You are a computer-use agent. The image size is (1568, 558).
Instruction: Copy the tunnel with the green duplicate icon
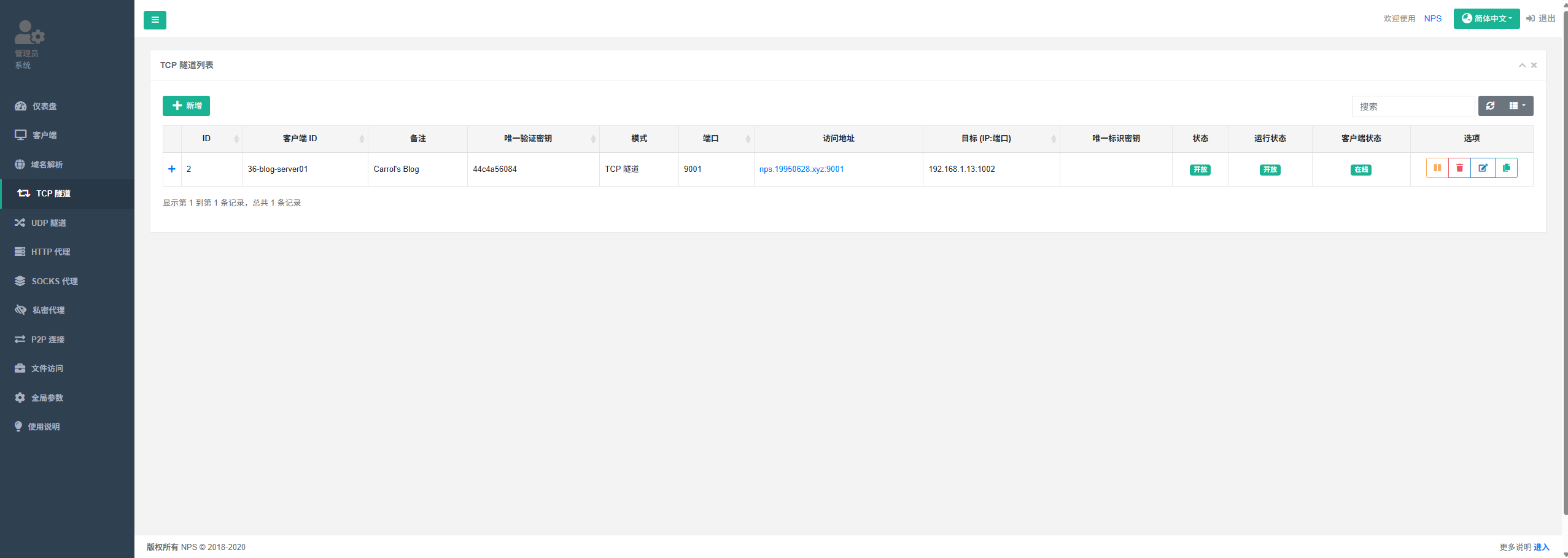pos(1506,168)
